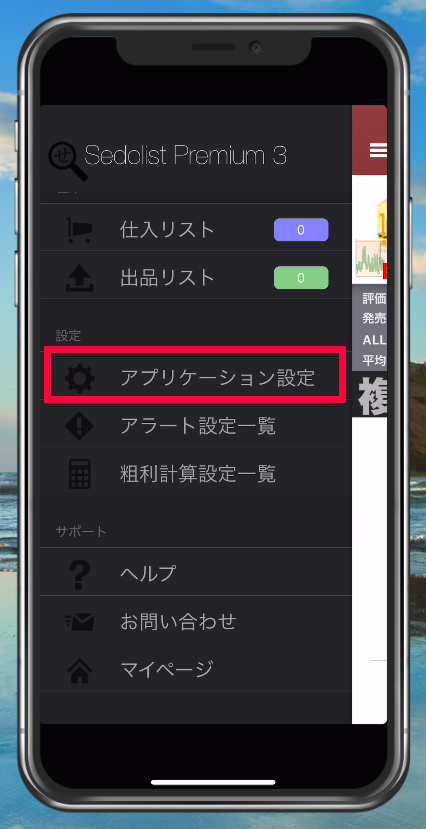
Task: Click the price graph thumbnail behind the drawer
Action: (371, 256)
